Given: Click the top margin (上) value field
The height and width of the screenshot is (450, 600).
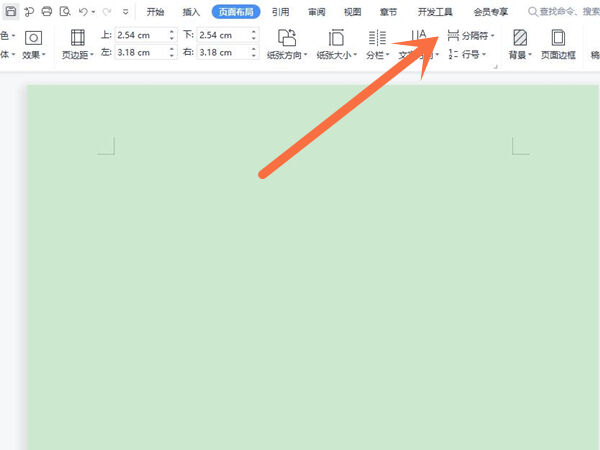Looking at the screenshot, I should [139, 35].
